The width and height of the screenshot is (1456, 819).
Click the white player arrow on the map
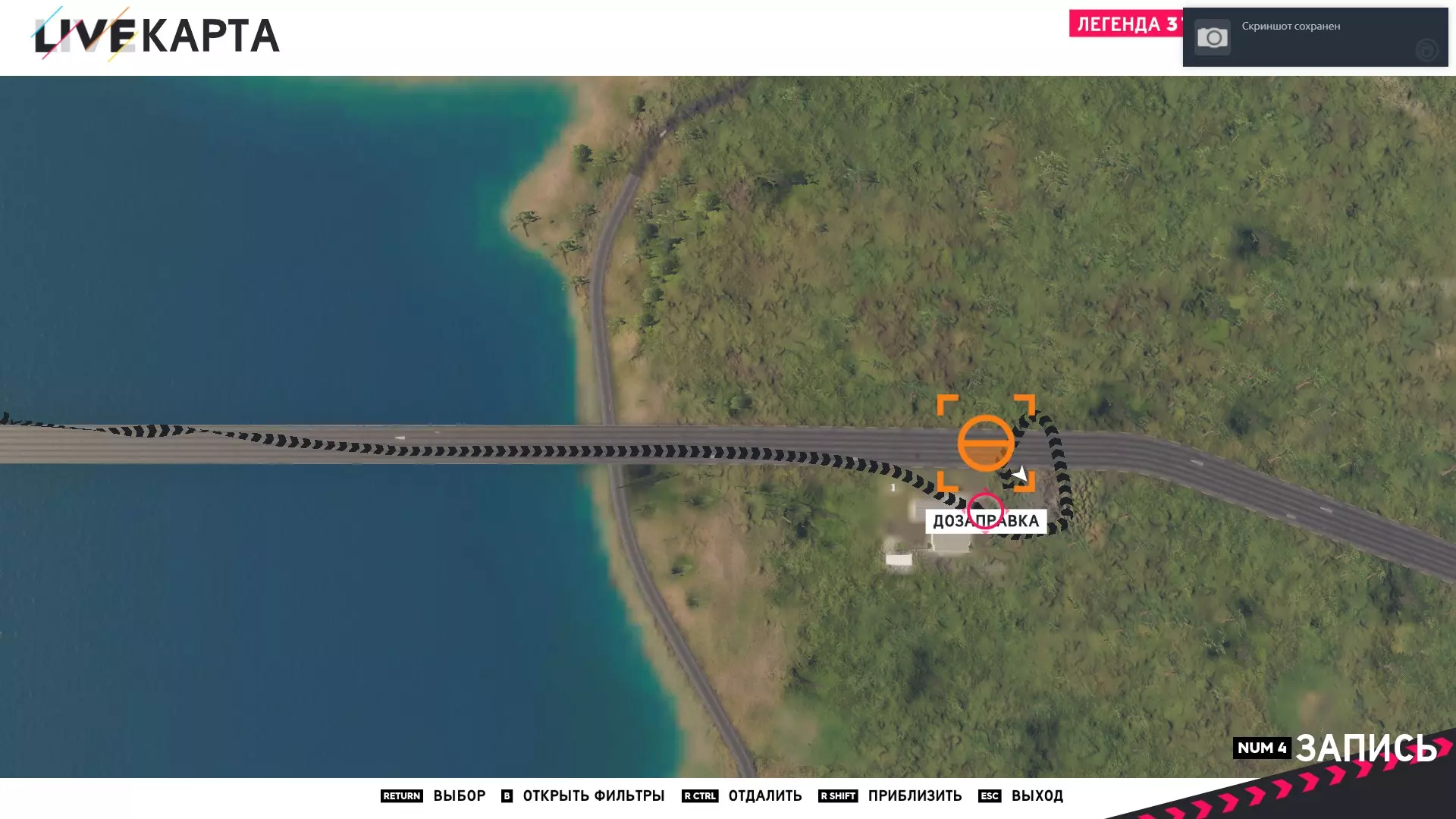(1020, 475)
